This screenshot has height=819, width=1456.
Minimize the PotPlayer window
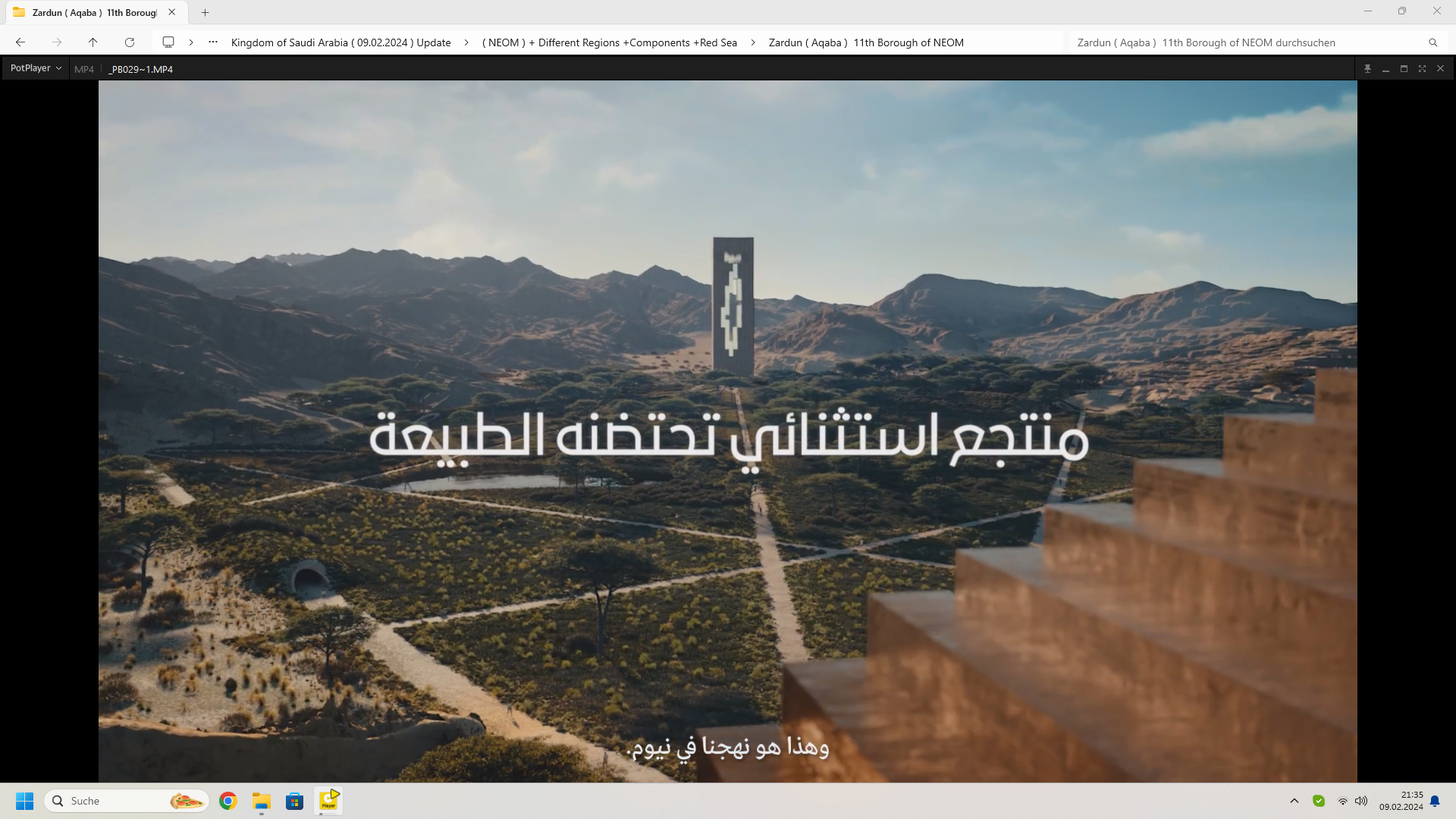1385,68
